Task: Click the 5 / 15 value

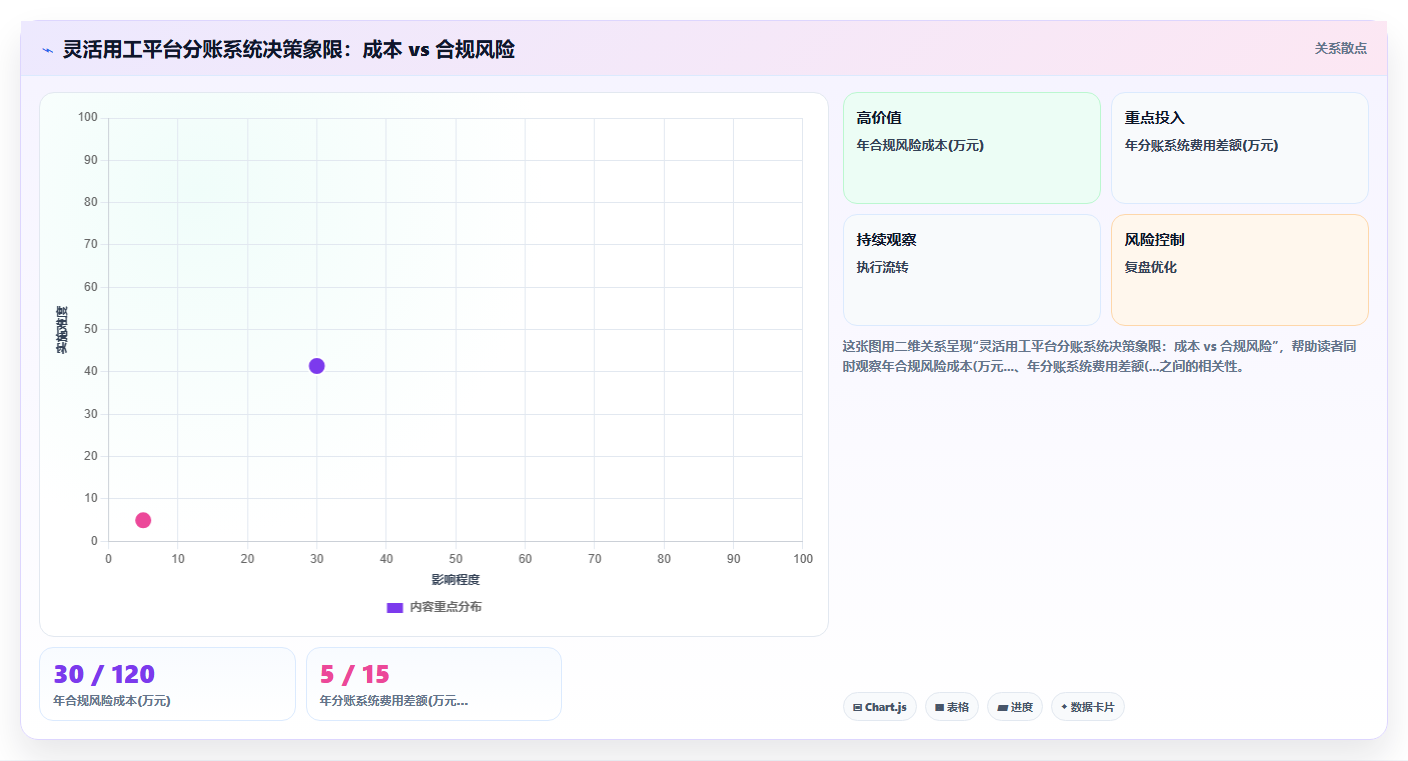Action: click(355, 675)
